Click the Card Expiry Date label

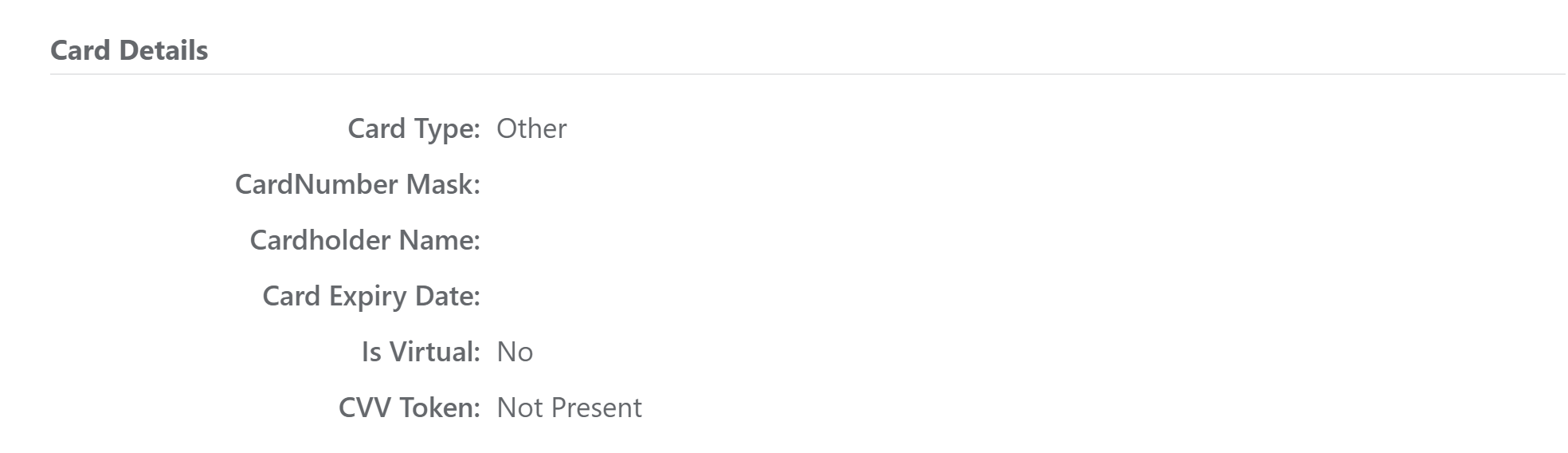[x=371, y=296]
